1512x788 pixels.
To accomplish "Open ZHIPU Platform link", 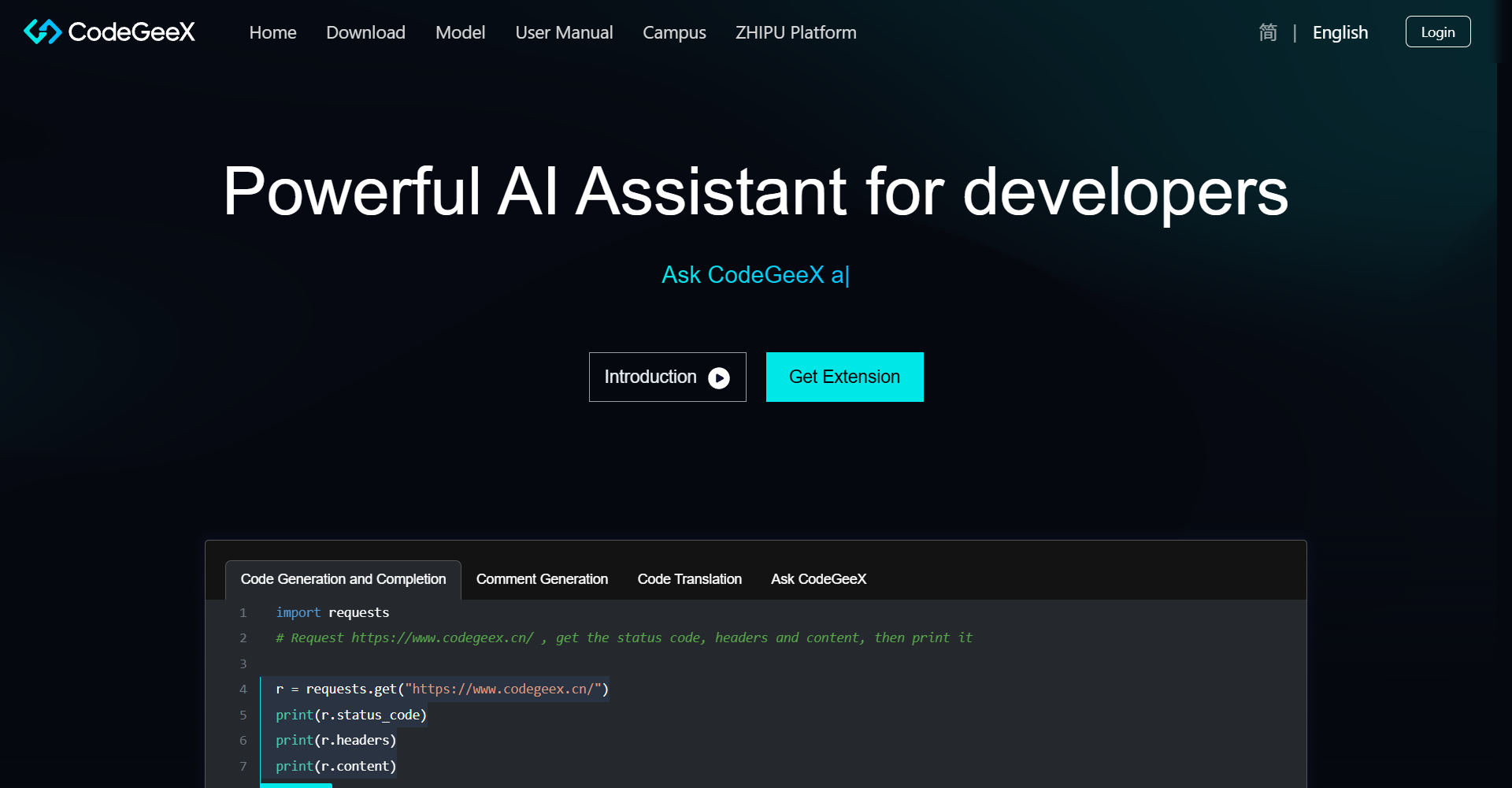I will [795, 32].
